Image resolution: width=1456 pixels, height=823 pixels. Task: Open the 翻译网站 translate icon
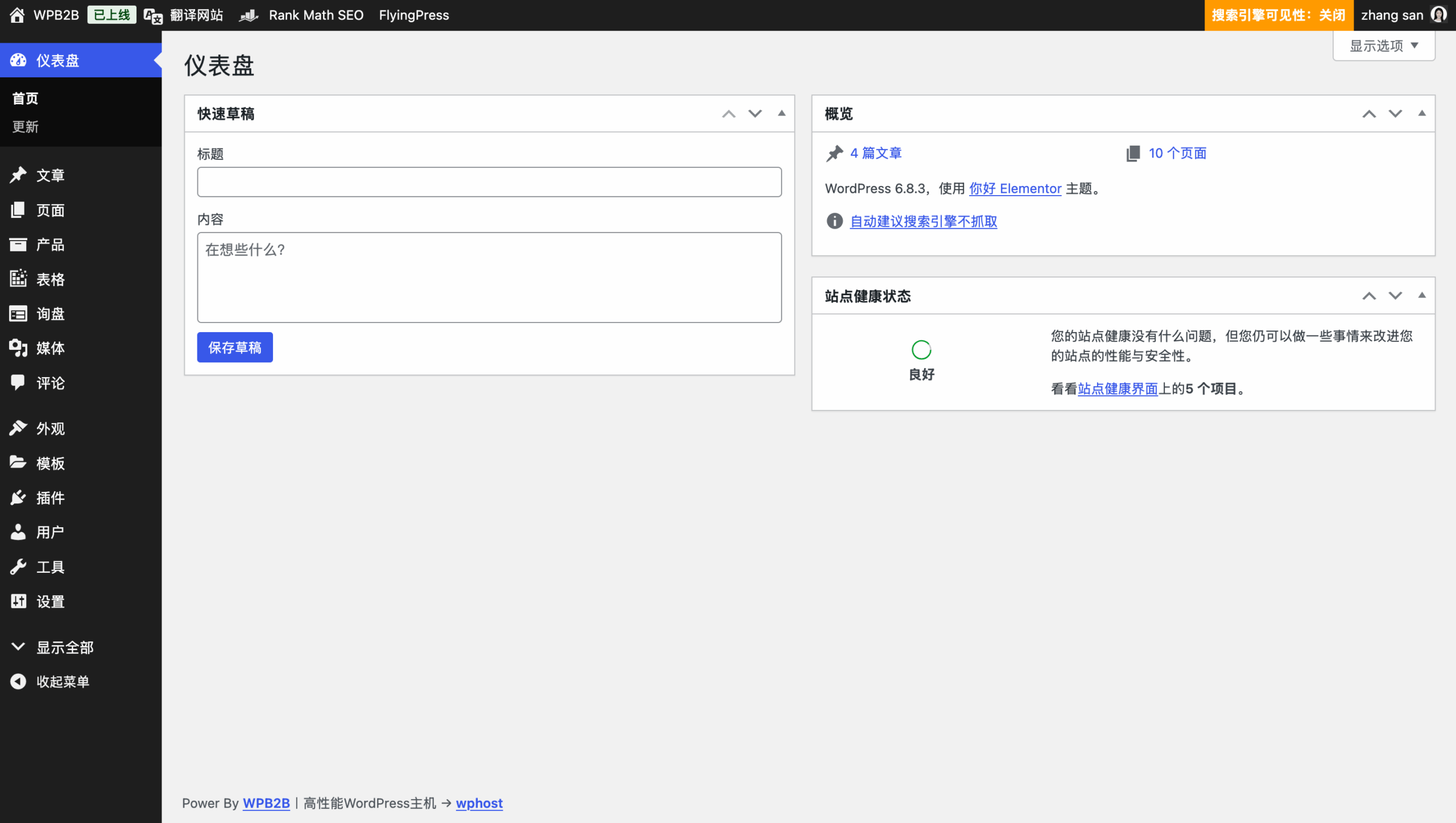point(153,16)
